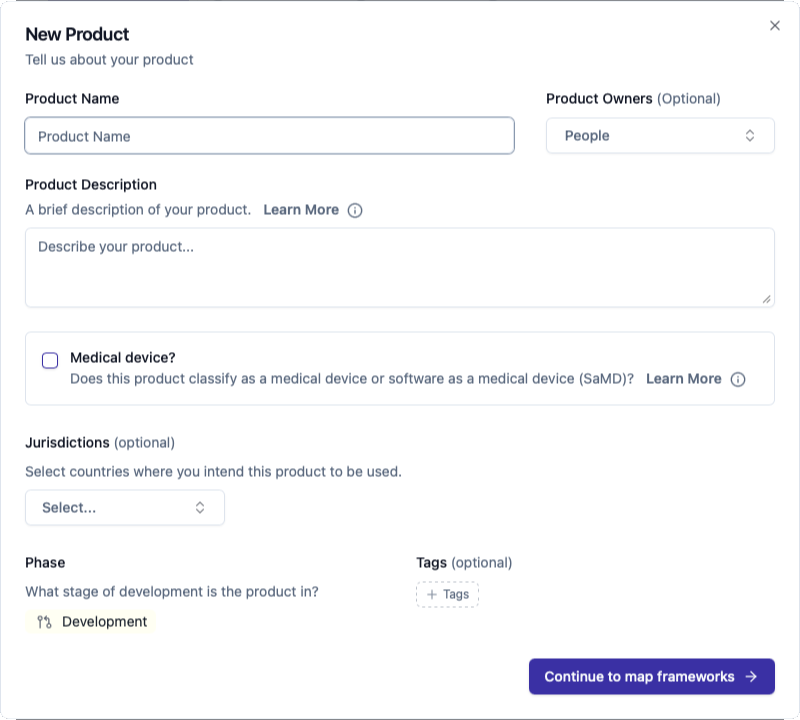The height and width of the screenshot is (720, 800).
Task: Click the Development phase branch icon
Action: (44, 622)
